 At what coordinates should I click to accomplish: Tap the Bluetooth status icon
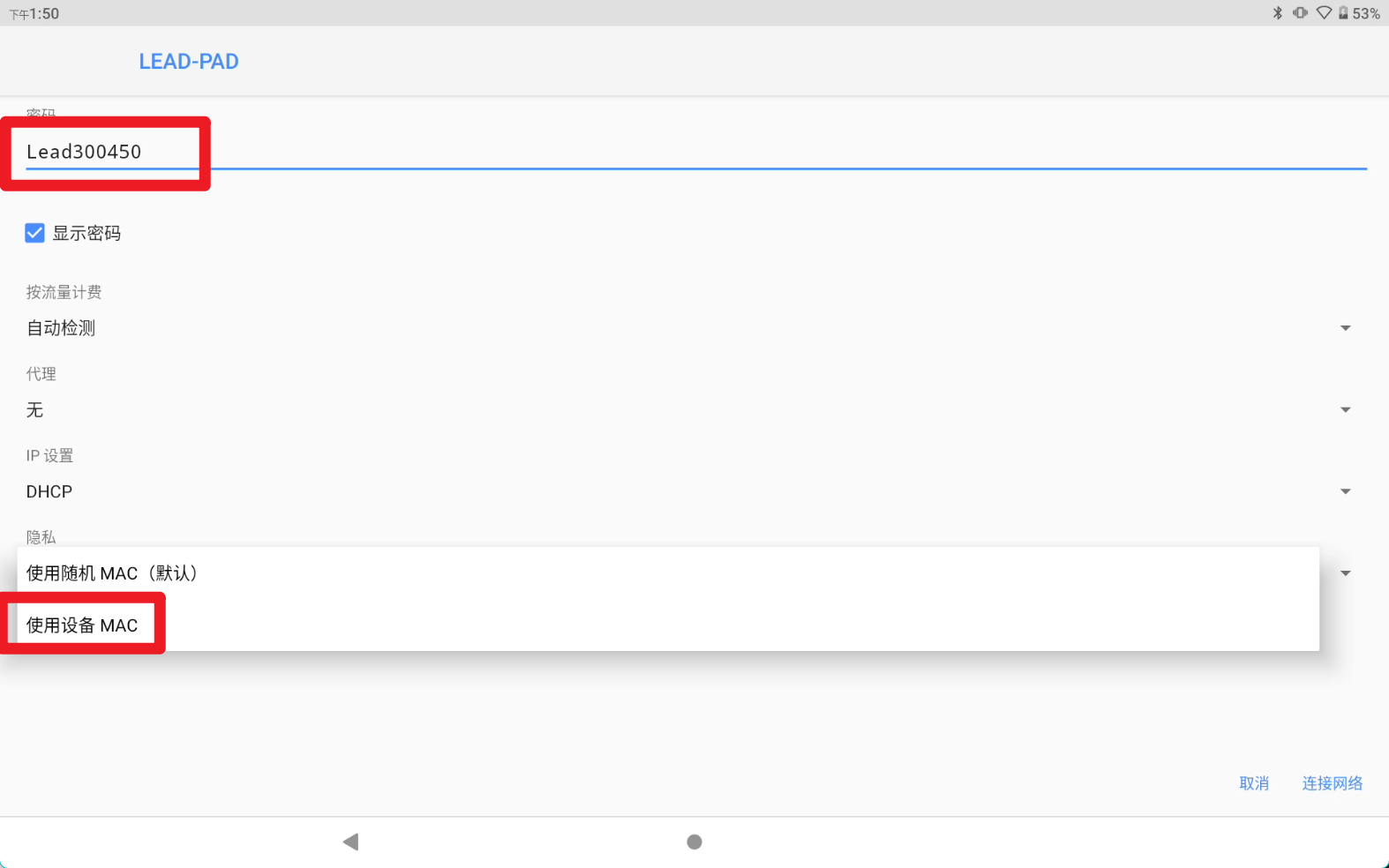(1277, 13)
